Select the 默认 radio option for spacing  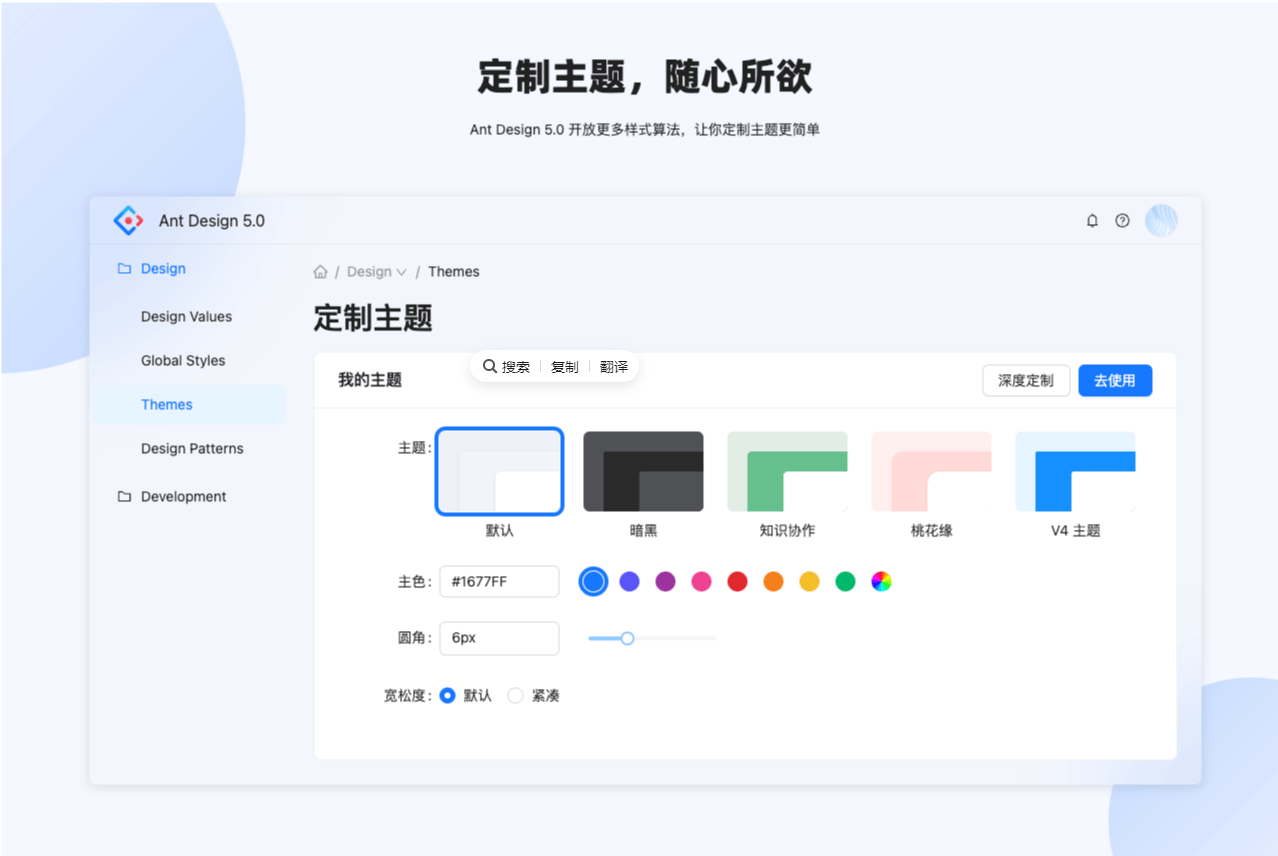pos(447,695)
